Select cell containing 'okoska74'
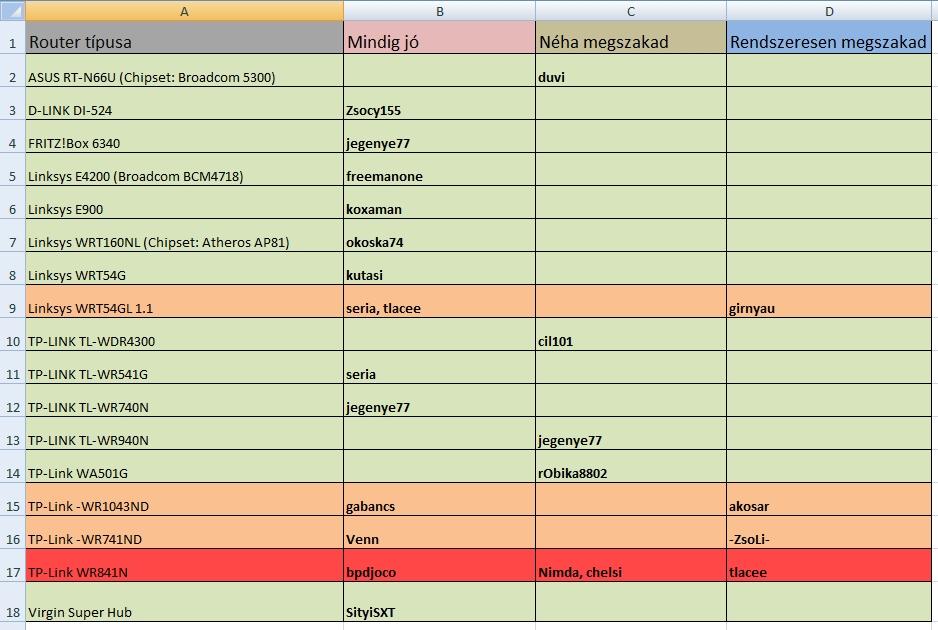 pyautogui.click(x=440, y=235)
